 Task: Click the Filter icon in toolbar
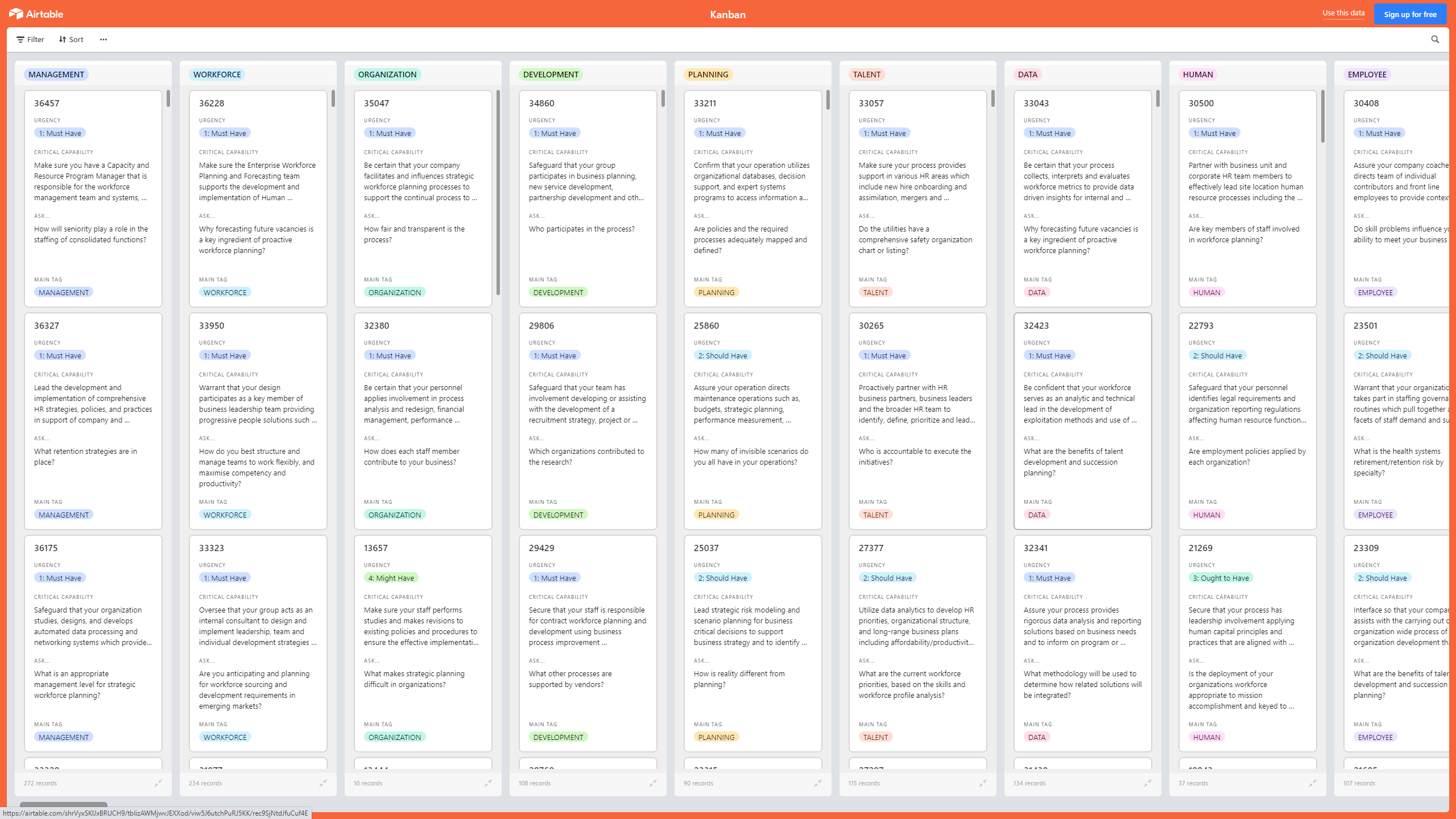click(x=28, y=39)
